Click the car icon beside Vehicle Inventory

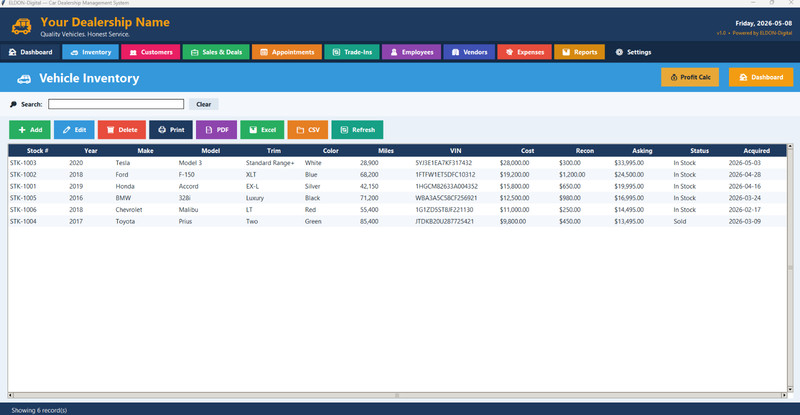pyautogui.click(x=24, y=79)
